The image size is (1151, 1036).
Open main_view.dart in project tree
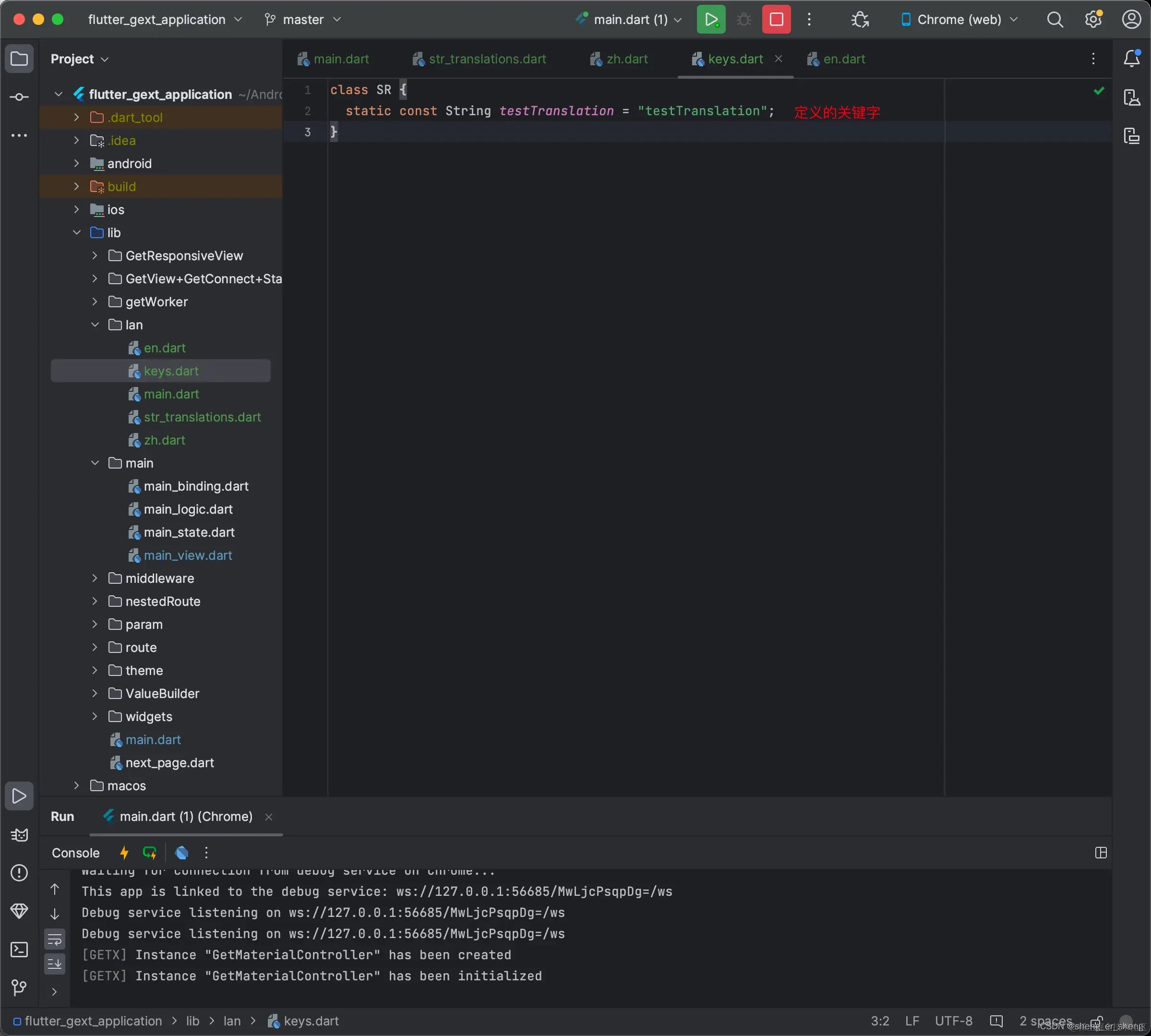[187, 555]
